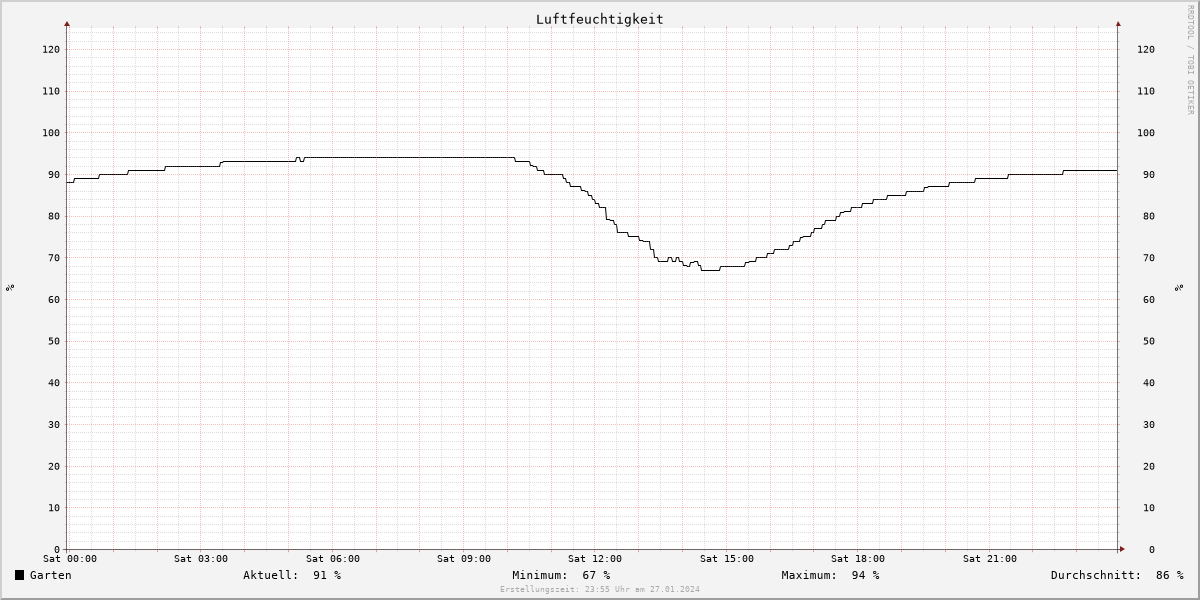Click the Sat 15:00 axis label
Image resolution: width=1200 pixels, height=600 pixels.
[727, 559]
